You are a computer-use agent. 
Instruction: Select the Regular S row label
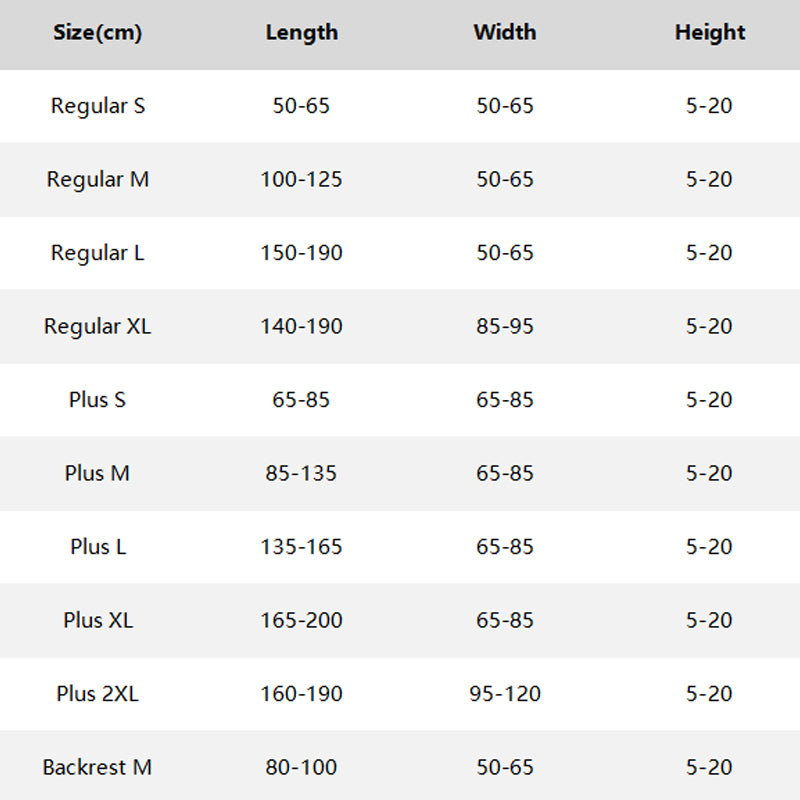97,106
